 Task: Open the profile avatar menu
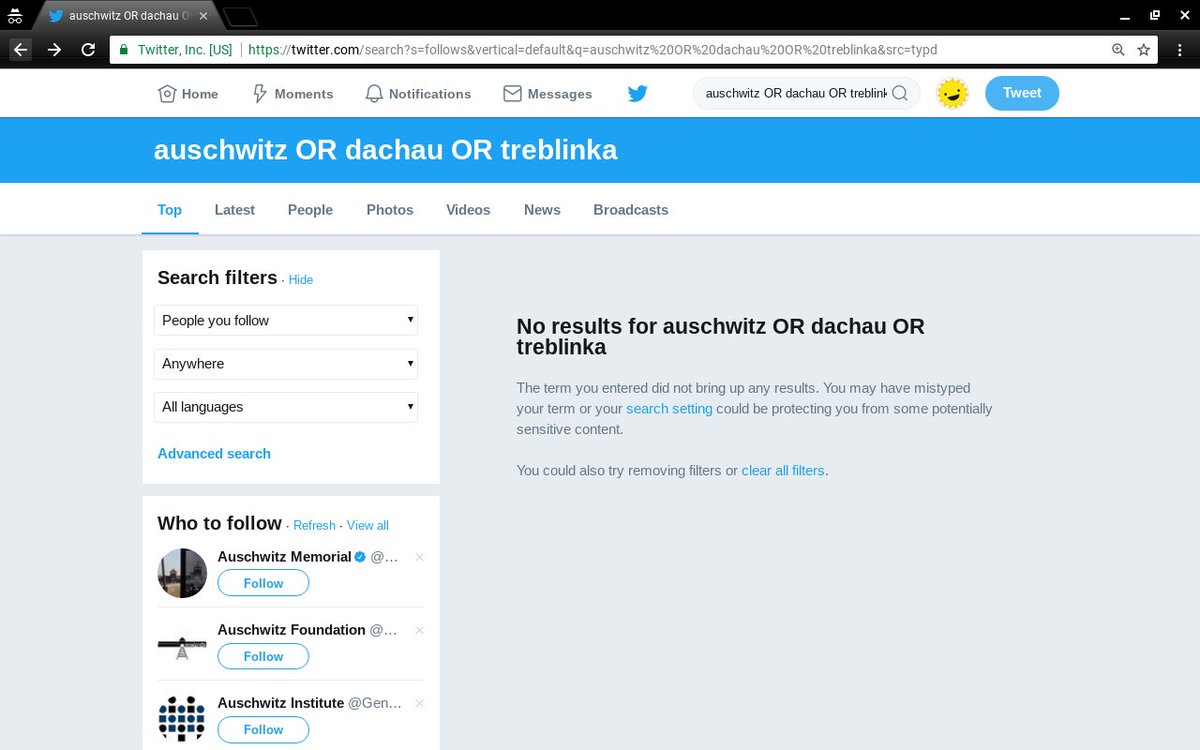click(x=952, y=93)
